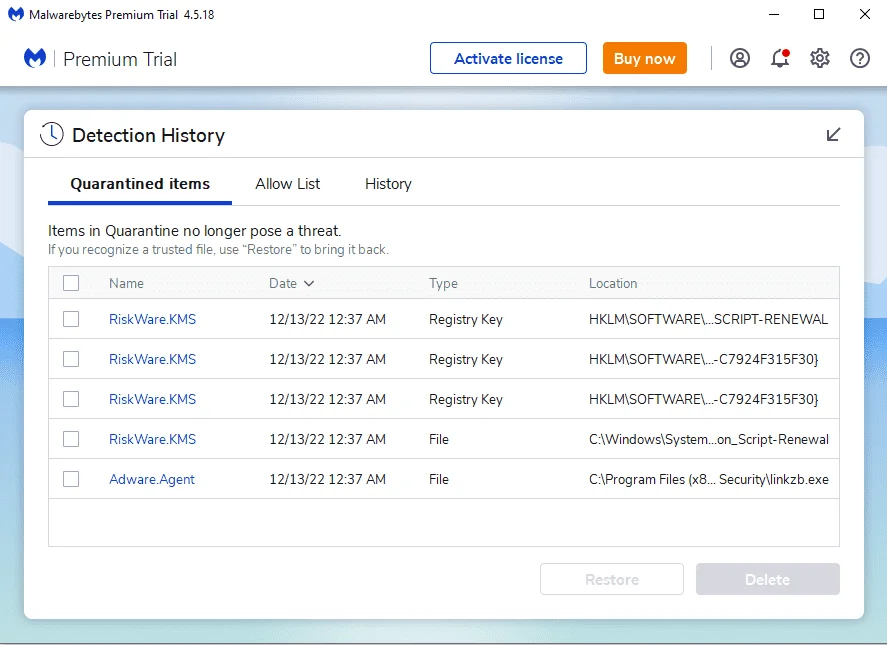Click the Activate license button
The width and height of the screenshot is (887, 645).
(x=508, y=58)
